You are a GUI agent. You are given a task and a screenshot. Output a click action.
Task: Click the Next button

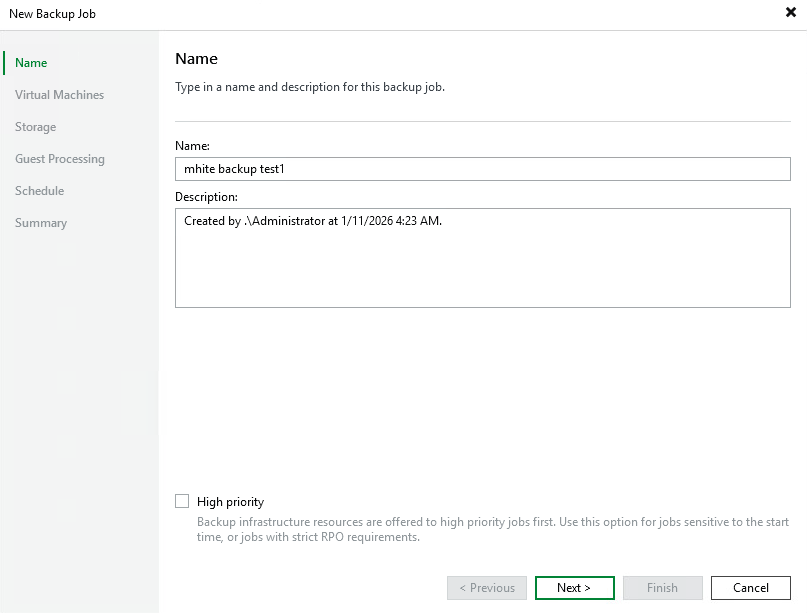tap(574, 587)
